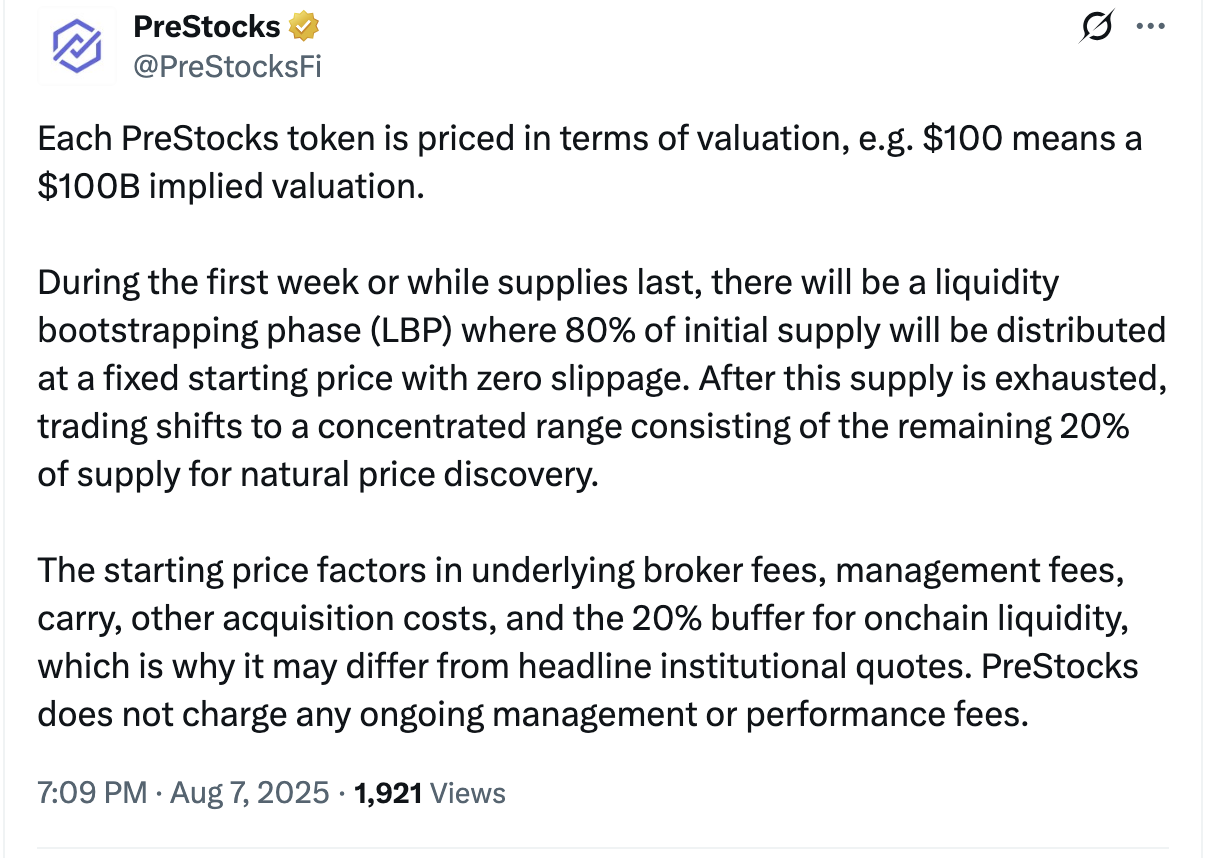The image size is (1208, 858).
Task: Click the 7:09 PM time text
Action: tap(77, 791)
